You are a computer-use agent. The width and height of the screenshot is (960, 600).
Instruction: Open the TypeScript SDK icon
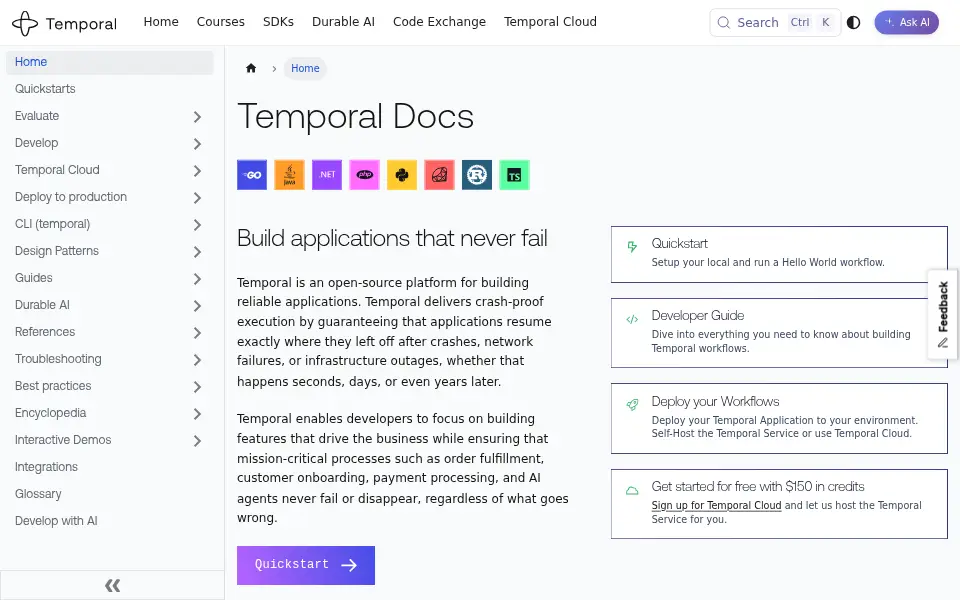point(514,175)
